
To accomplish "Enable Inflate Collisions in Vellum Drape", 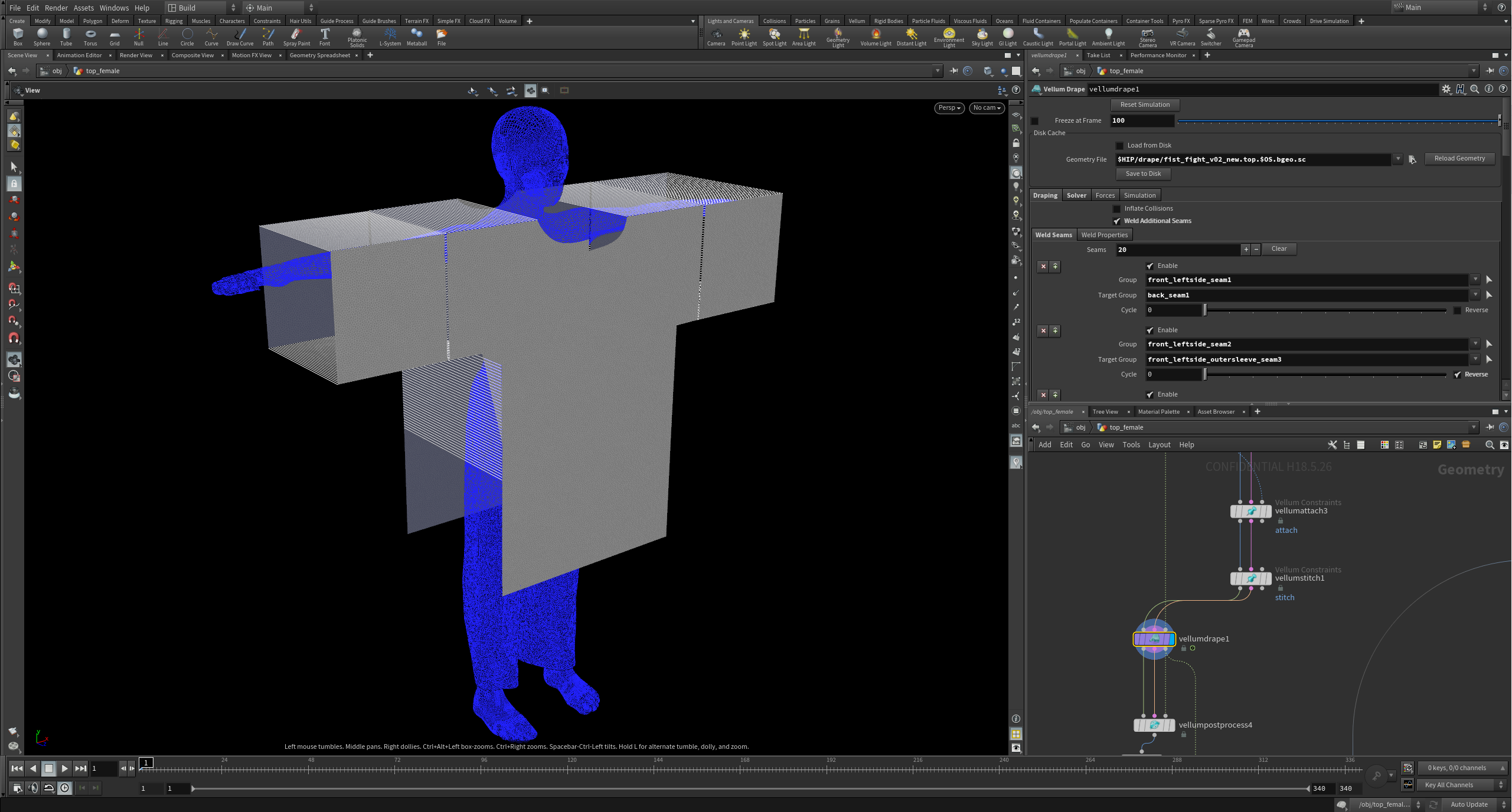I will 1116,208.
